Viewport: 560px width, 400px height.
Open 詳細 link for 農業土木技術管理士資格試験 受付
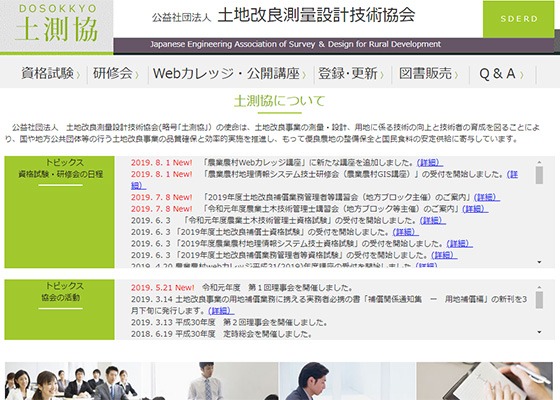point(433,220)
